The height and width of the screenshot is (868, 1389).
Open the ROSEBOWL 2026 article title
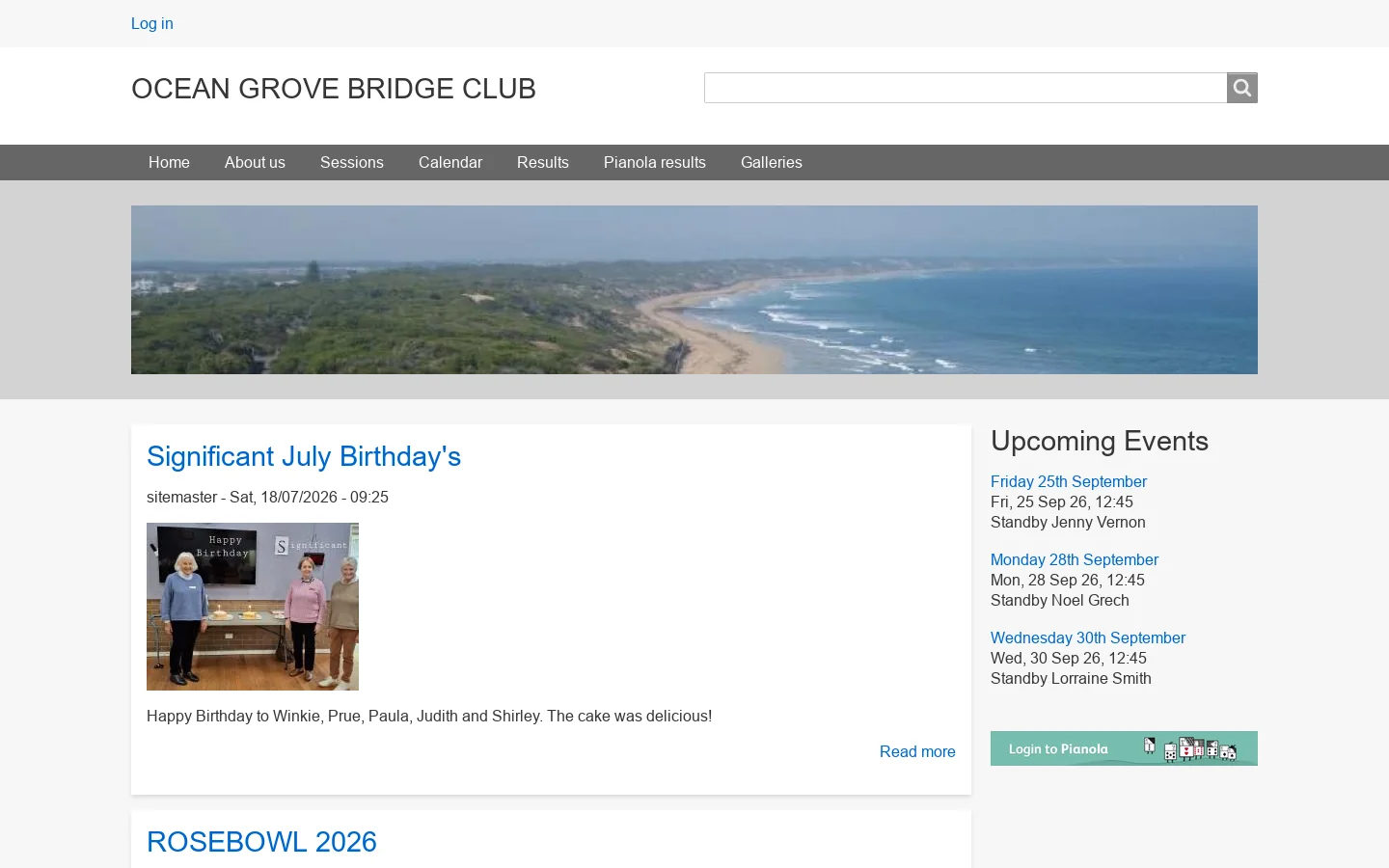tap(261, 842)
